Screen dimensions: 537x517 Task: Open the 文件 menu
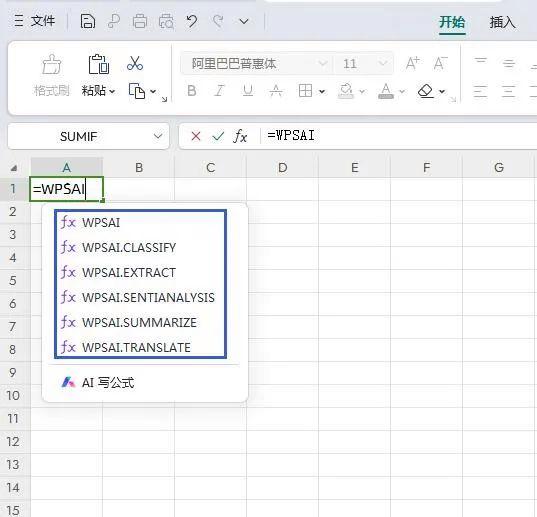coord(34,21)
